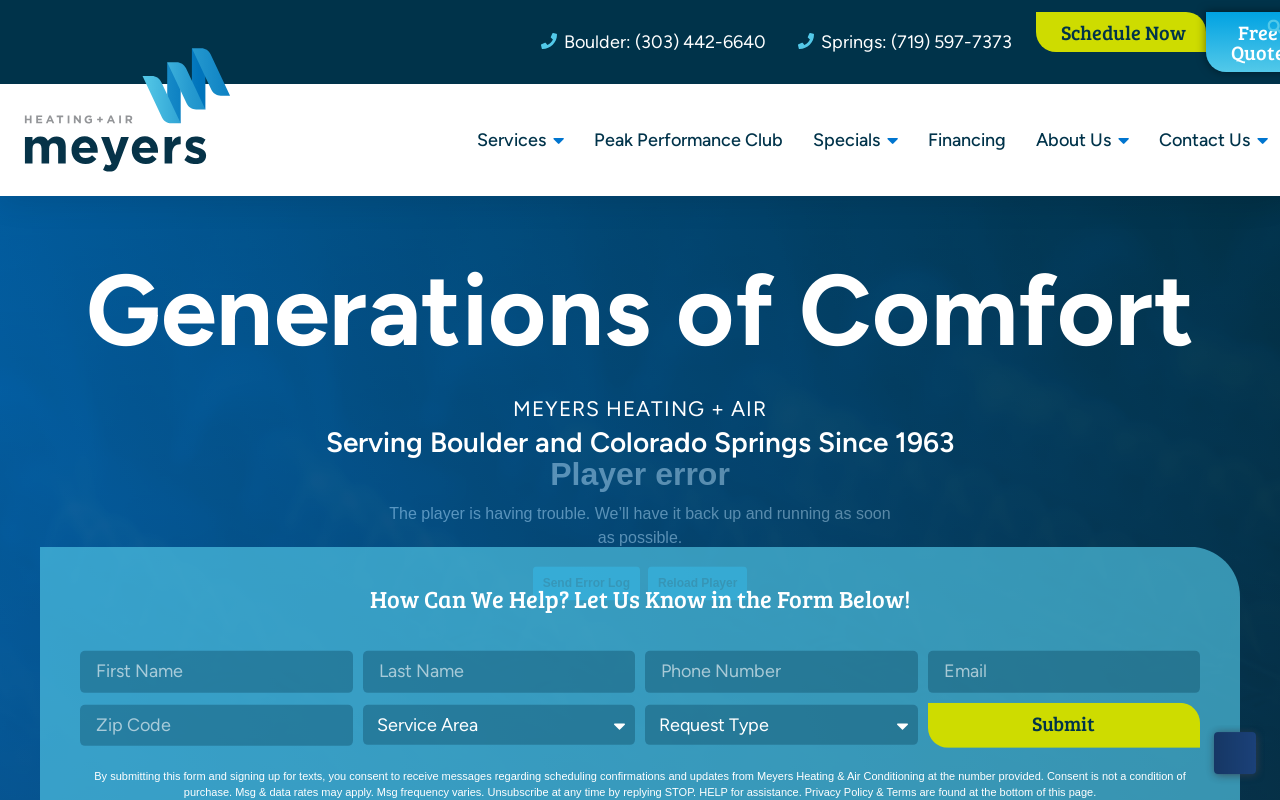
Task: Click the phone icon beside the Boulder number
Action: point(549,41)
